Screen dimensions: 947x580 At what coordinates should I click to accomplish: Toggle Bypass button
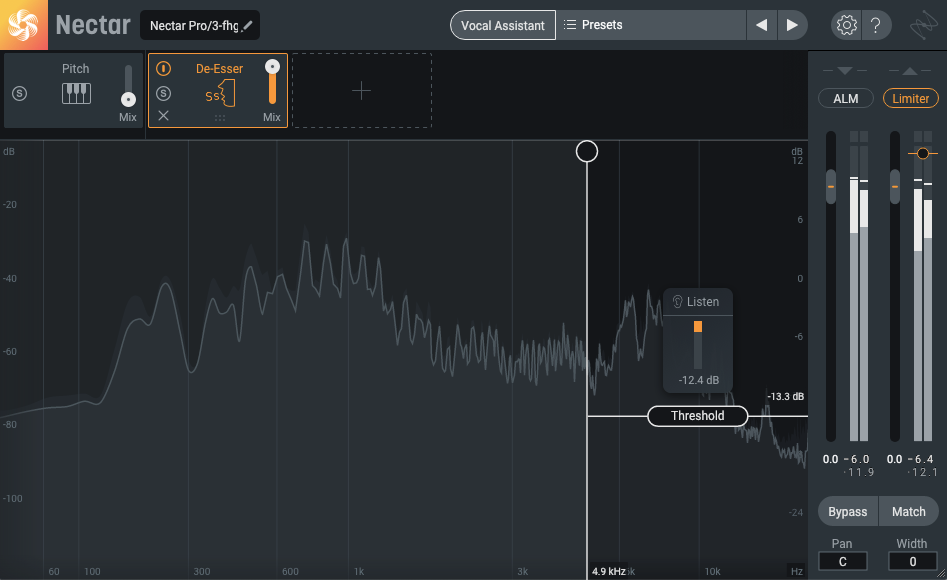(847, 512)
